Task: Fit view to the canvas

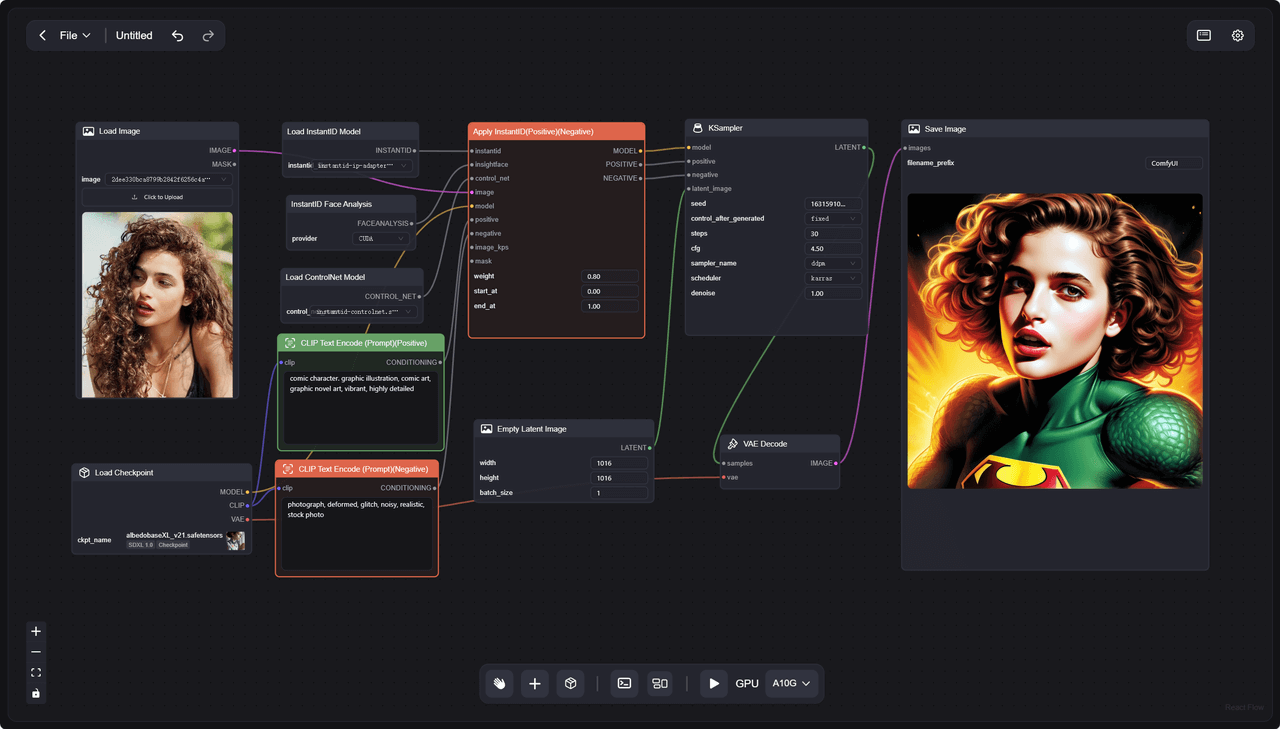Action: click(36, 673)
